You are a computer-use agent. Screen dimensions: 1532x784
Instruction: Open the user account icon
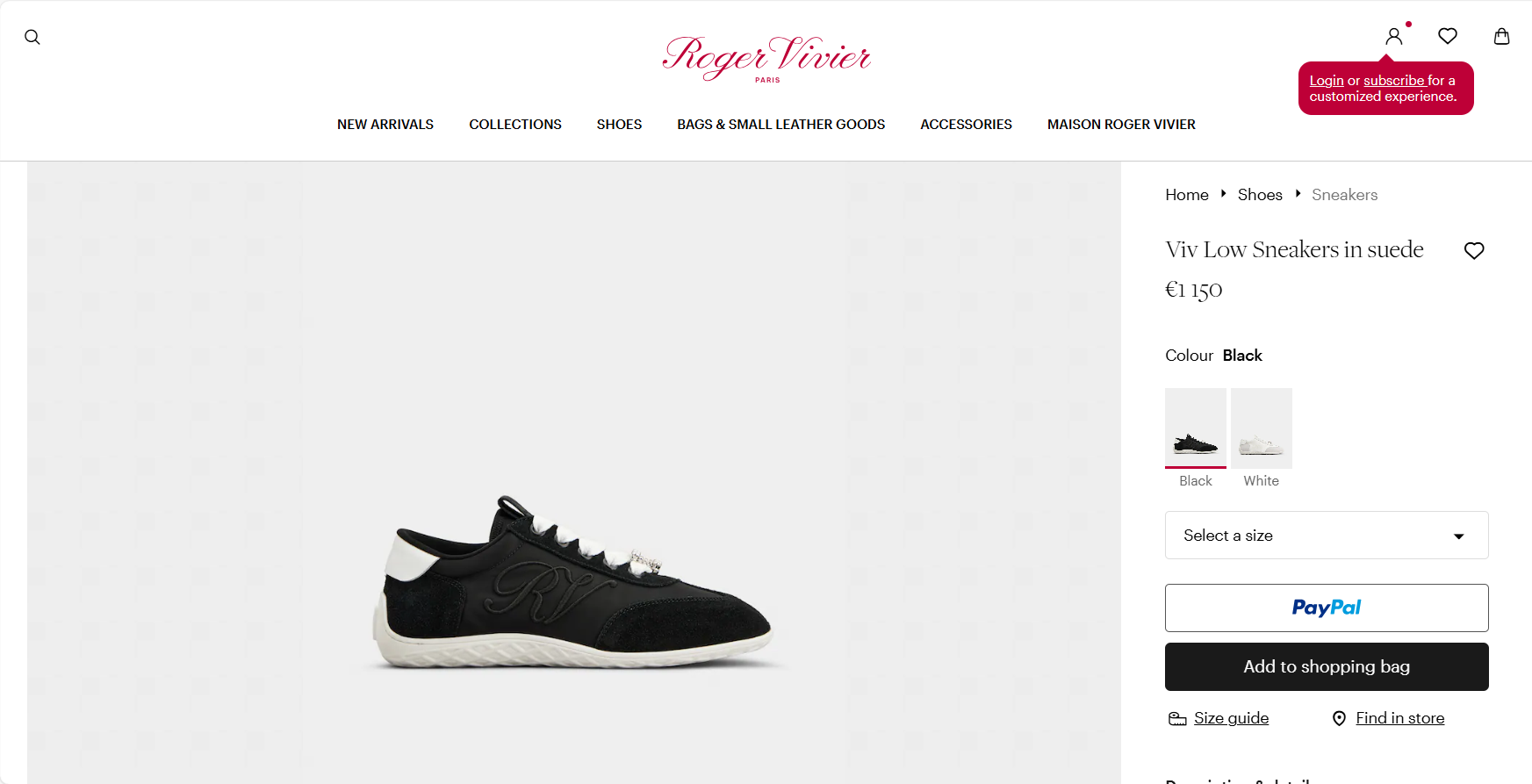[1394, 36]
